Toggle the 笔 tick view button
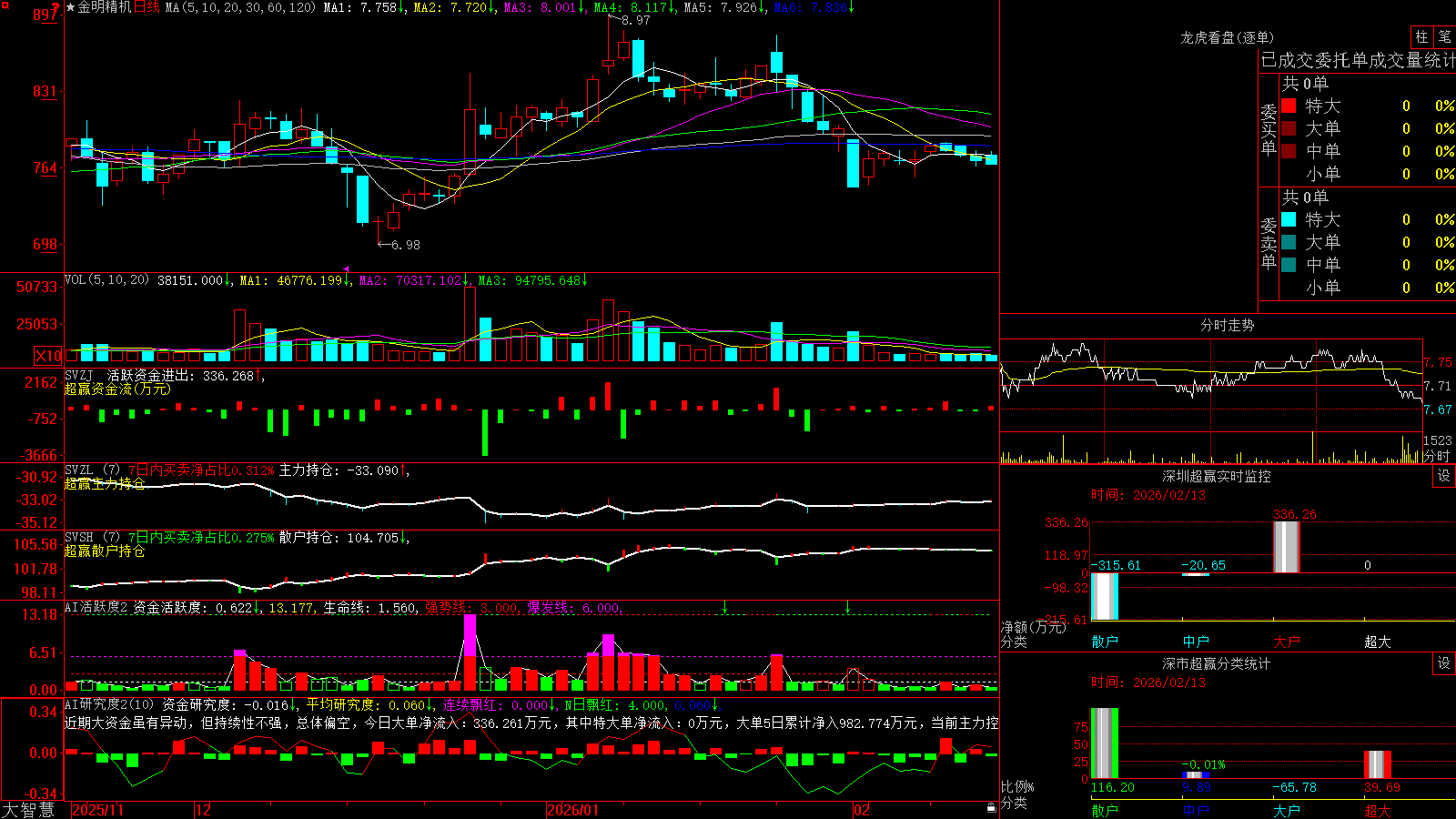1456x819 pixels. pos(1445,37)
